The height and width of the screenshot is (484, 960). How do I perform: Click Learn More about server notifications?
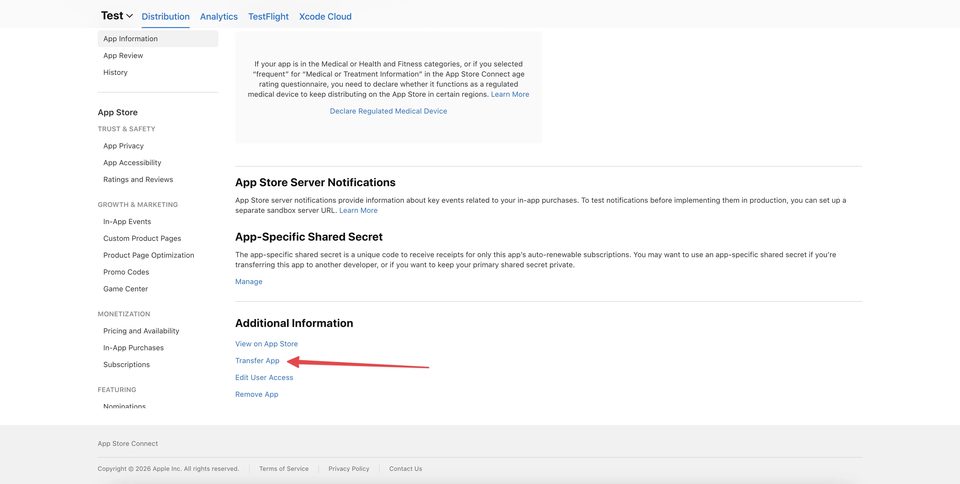[358, 210]
